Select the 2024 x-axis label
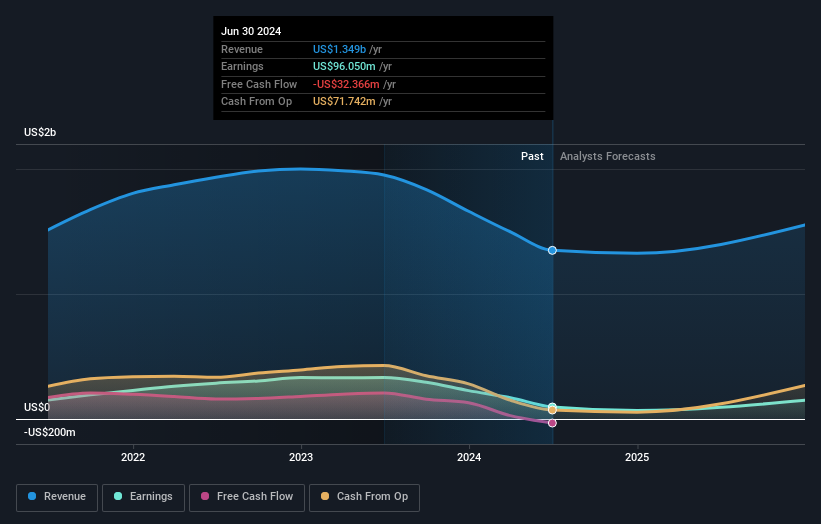 coord(469,457)
